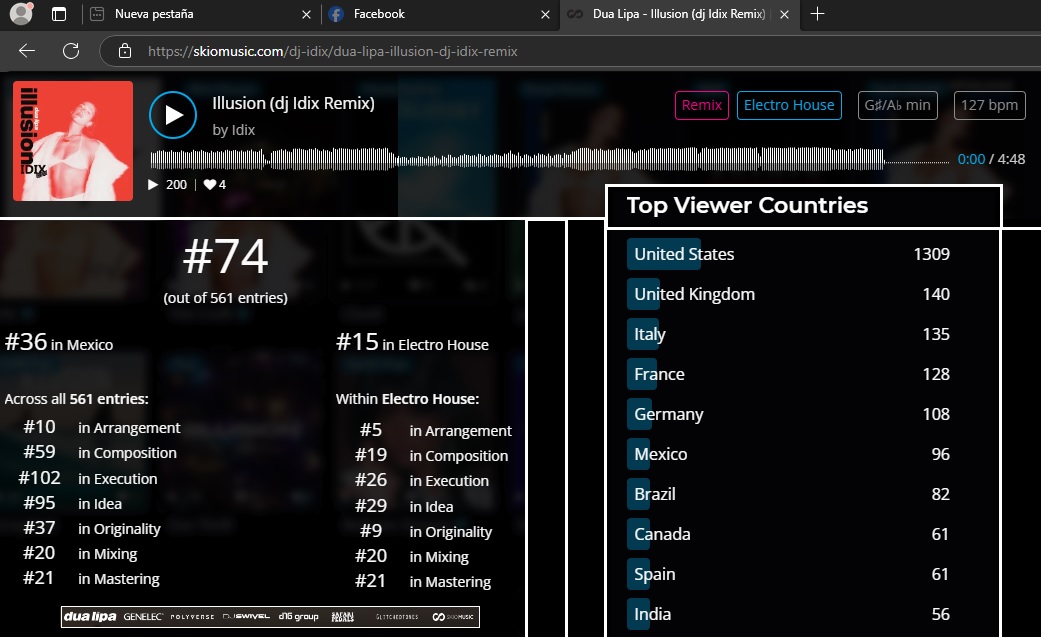Click the small play count icon beside 200
1041x638 pixels.
click(153, 185)
